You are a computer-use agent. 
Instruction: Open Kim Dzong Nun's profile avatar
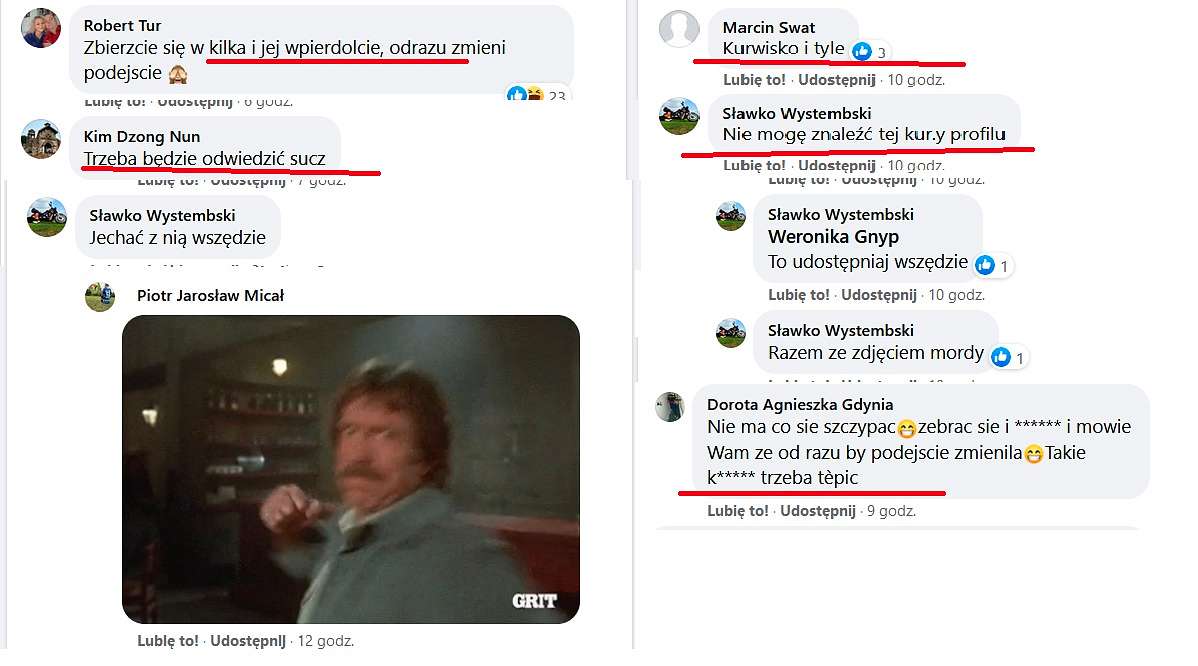(x=41, y=139)
